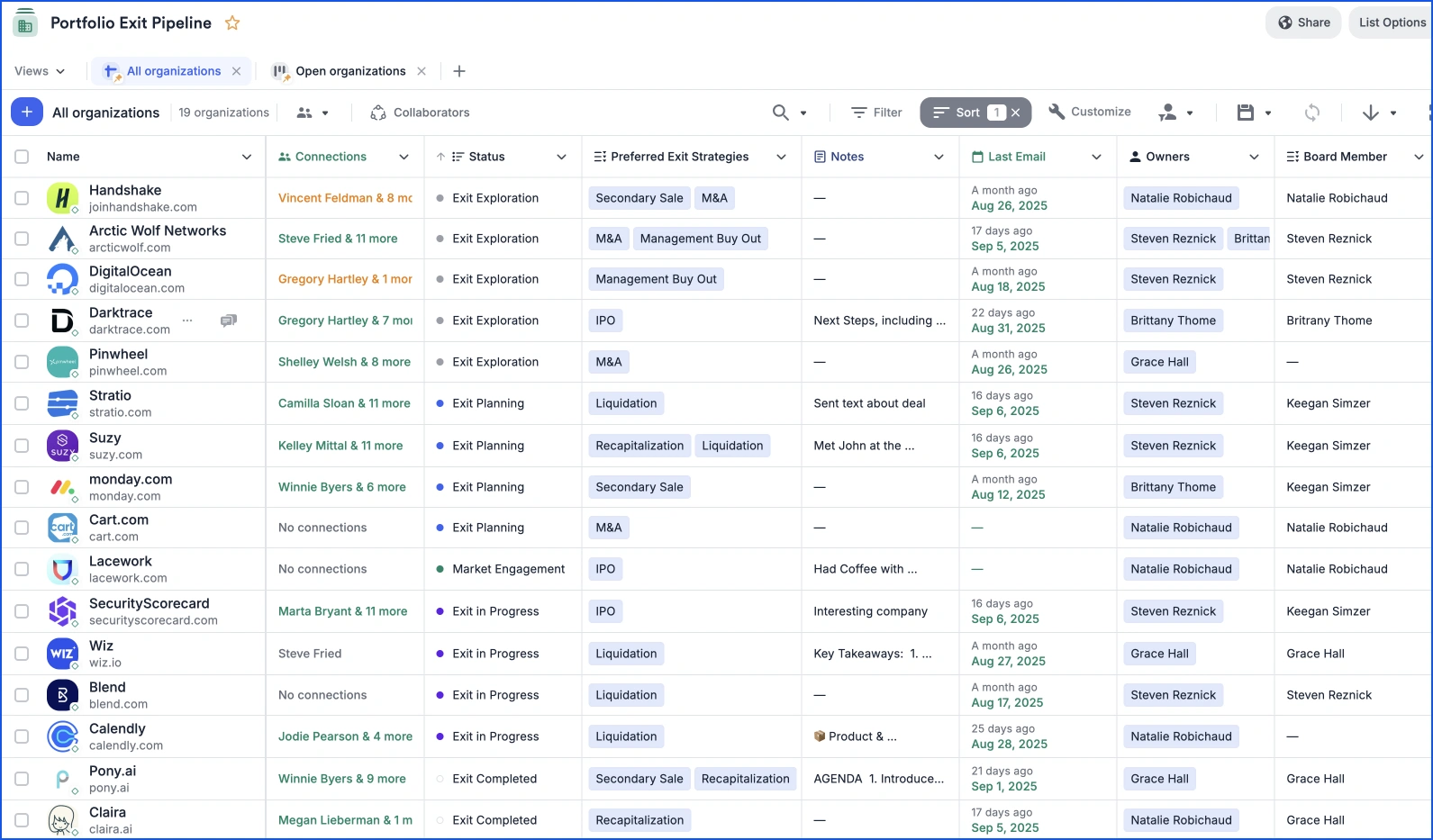Screen dimensions: 1433x840
Task: Star the Portfolio Exit Pipeline list
Action: (x=232, y=23)
